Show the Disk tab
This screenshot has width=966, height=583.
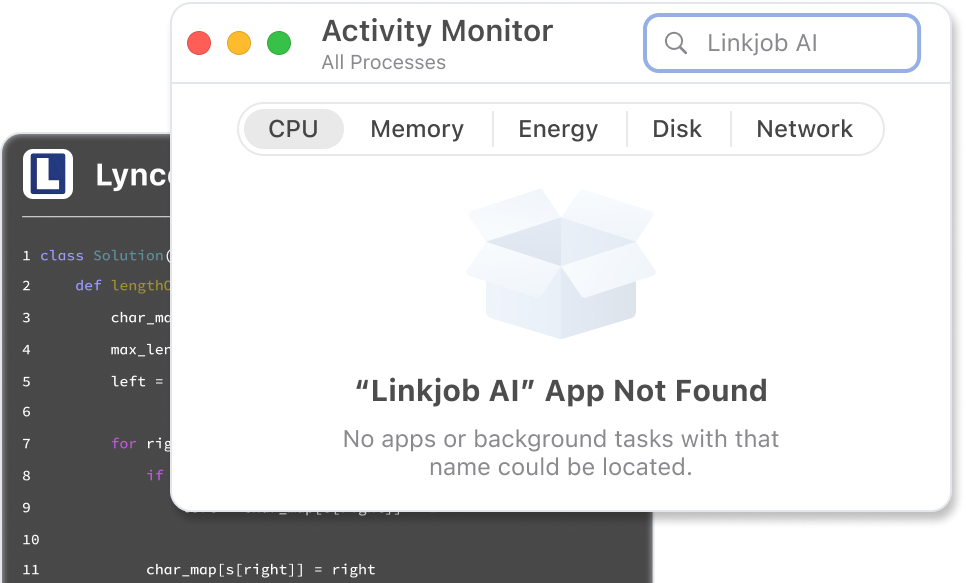[677, 129]
